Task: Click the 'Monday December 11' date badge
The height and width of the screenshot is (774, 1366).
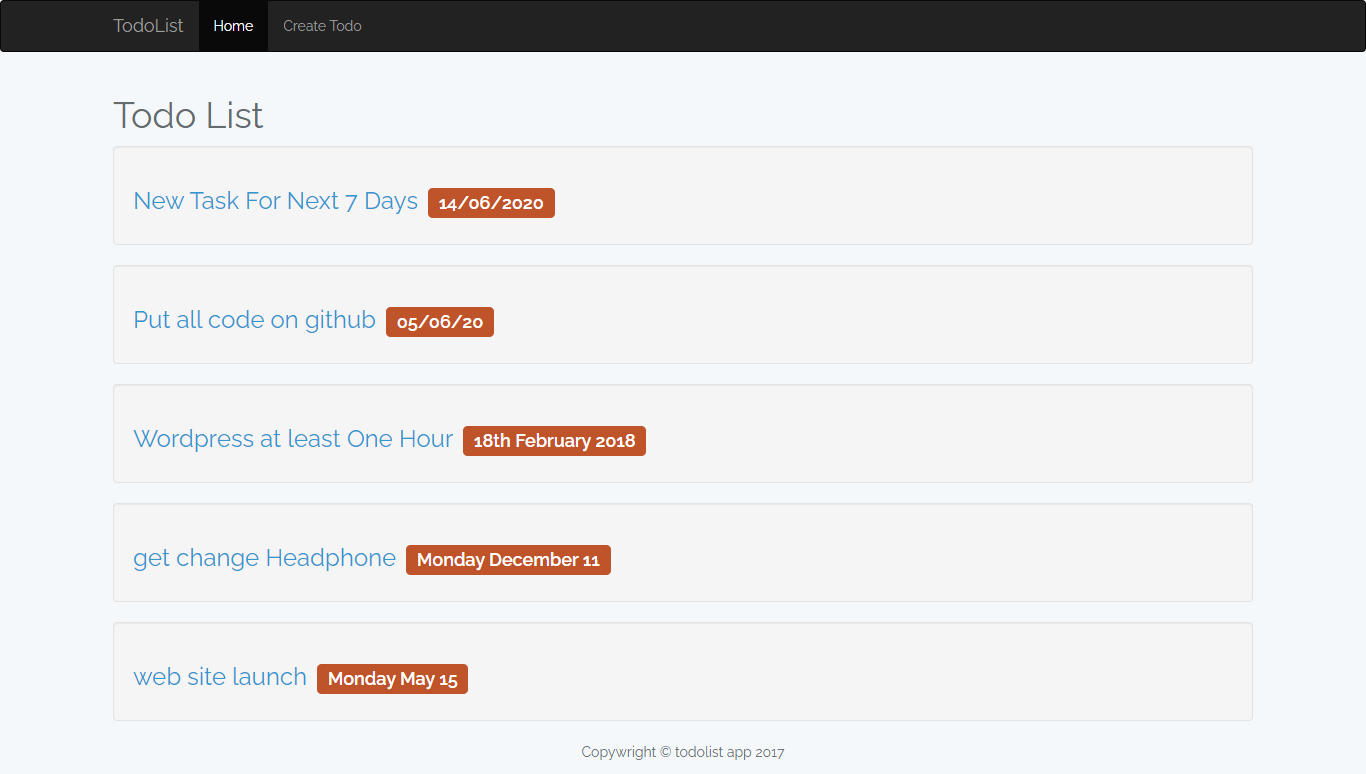Action: [x=508, y=560]
